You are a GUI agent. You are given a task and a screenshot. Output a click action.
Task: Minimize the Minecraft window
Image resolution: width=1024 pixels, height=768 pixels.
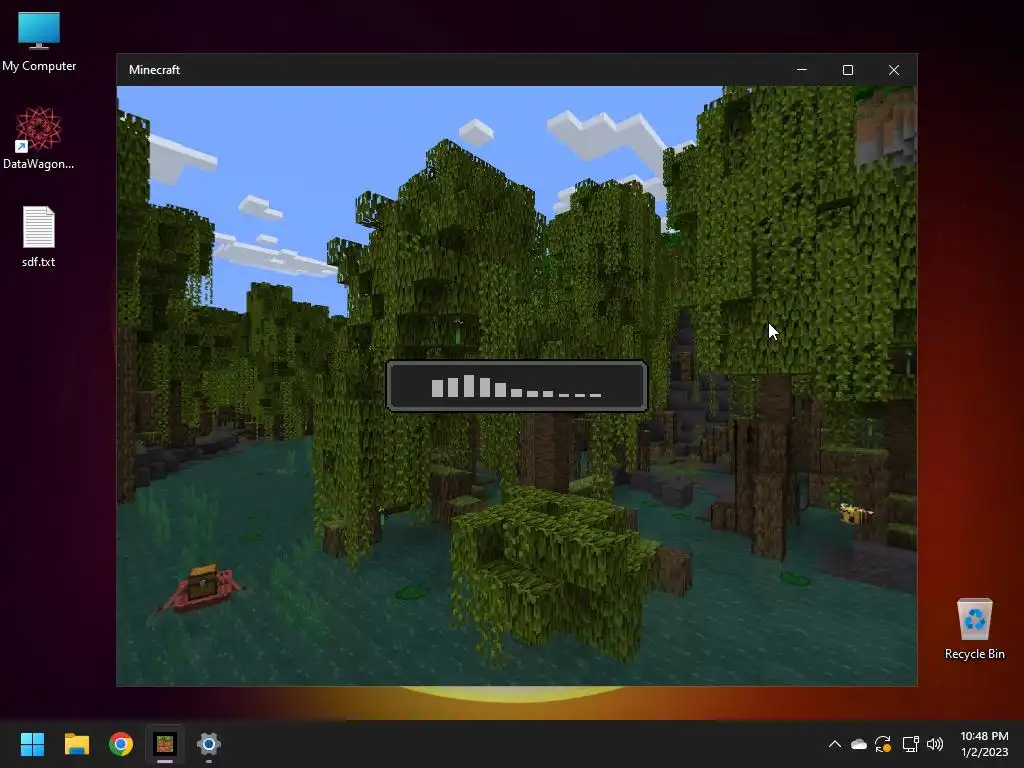pyautogui.click(x=802, y=70)
